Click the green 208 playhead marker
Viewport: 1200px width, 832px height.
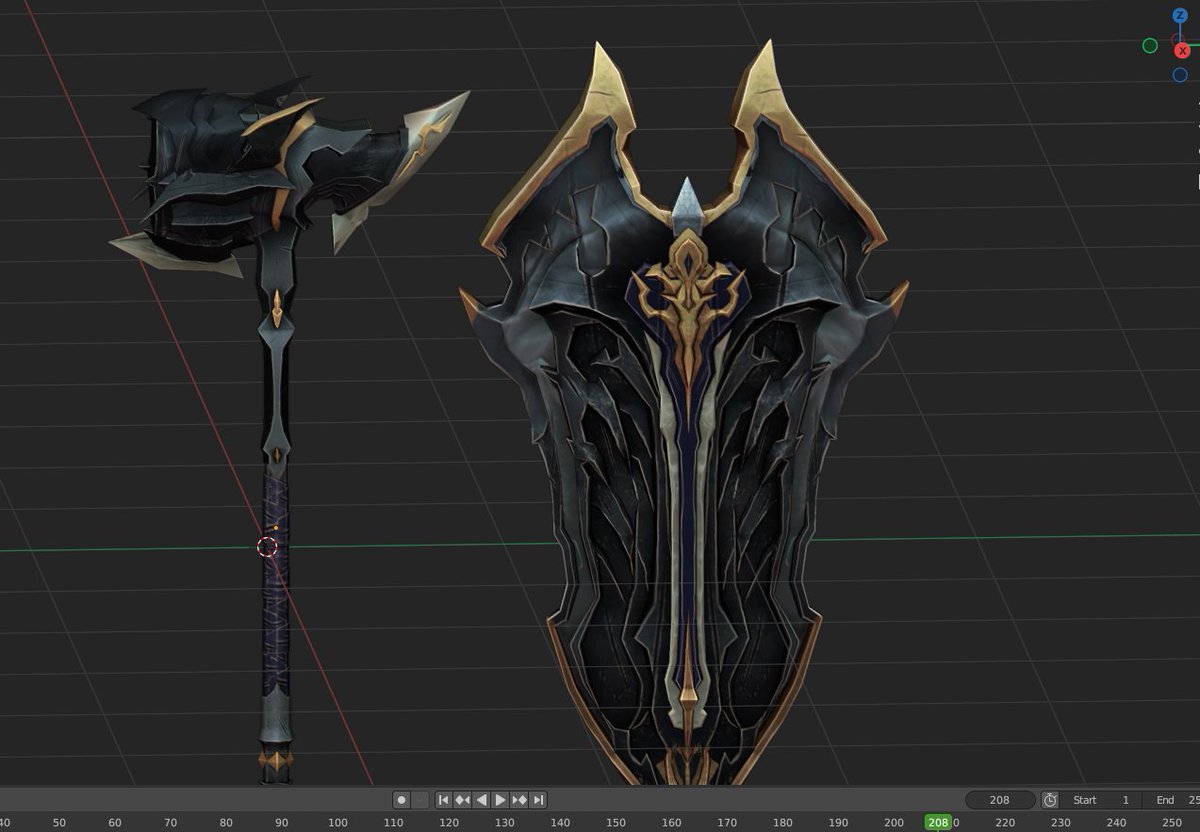pos(938,822)
